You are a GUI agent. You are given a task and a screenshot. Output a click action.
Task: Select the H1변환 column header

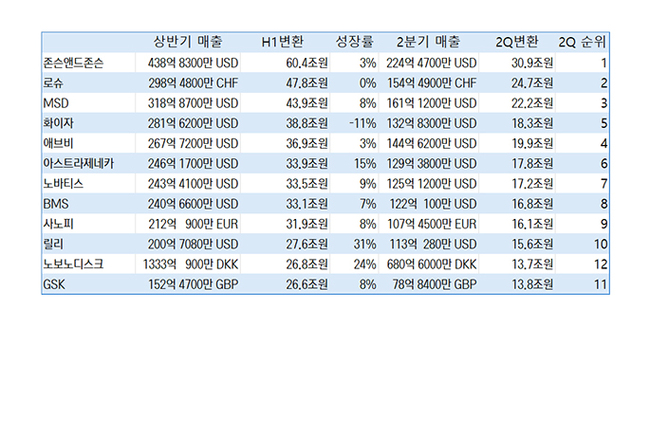282,42
